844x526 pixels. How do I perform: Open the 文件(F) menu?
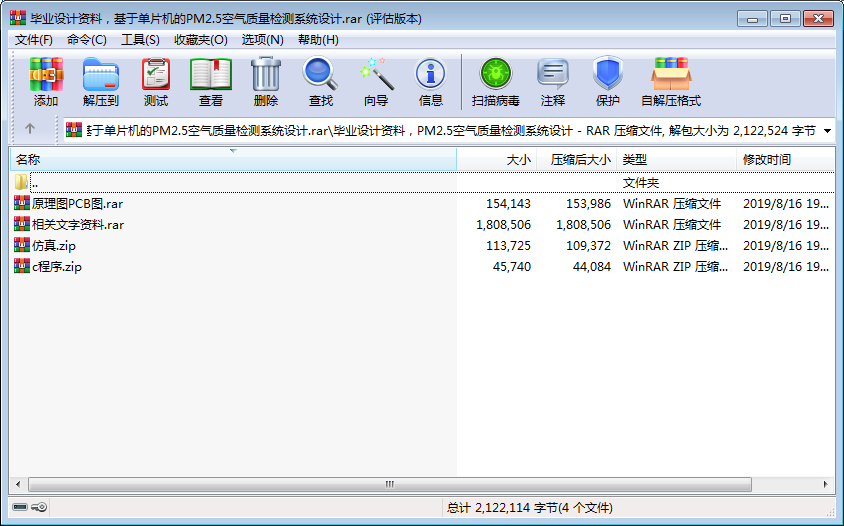(x=33, y=40)
